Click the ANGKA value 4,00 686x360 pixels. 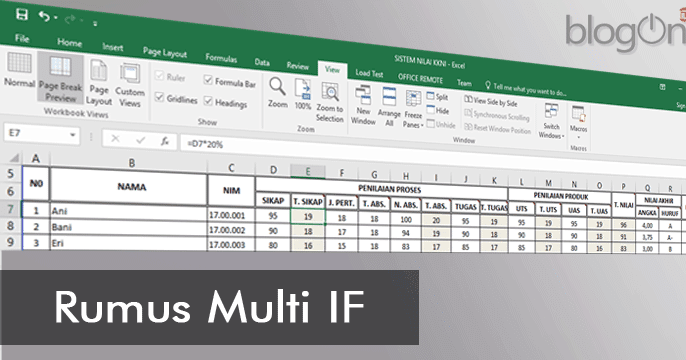(x=647, y=225)
